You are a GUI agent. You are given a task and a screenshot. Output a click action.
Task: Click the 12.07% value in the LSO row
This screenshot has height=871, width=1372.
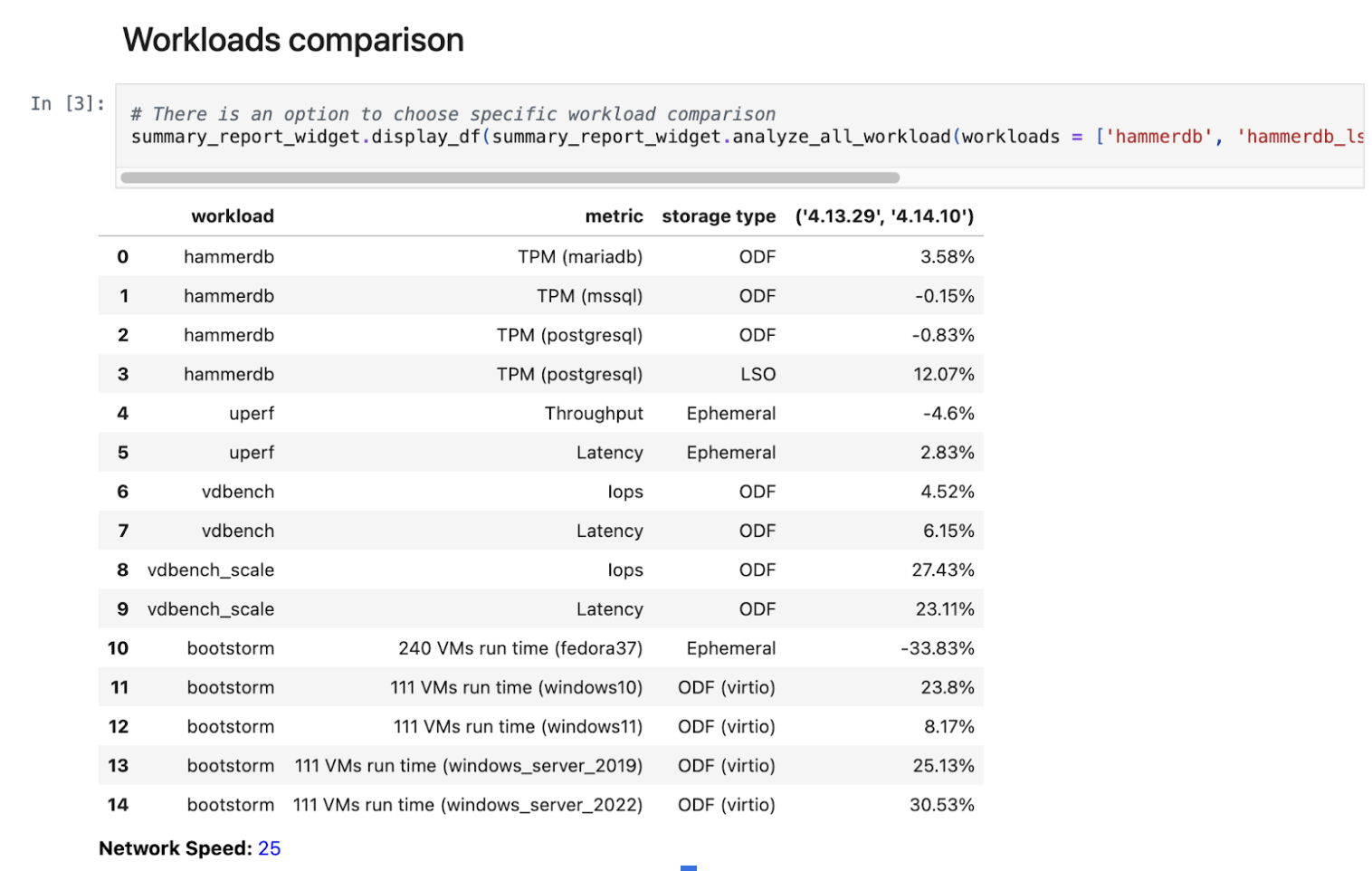pyautogui.click(x=944, y=374)
